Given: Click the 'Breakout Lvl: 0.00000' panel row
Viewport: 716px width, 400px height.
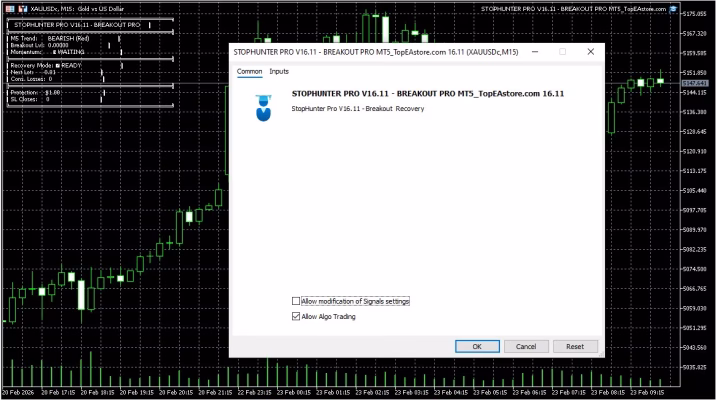Looking at the screenshot, I should coord(39,45).
